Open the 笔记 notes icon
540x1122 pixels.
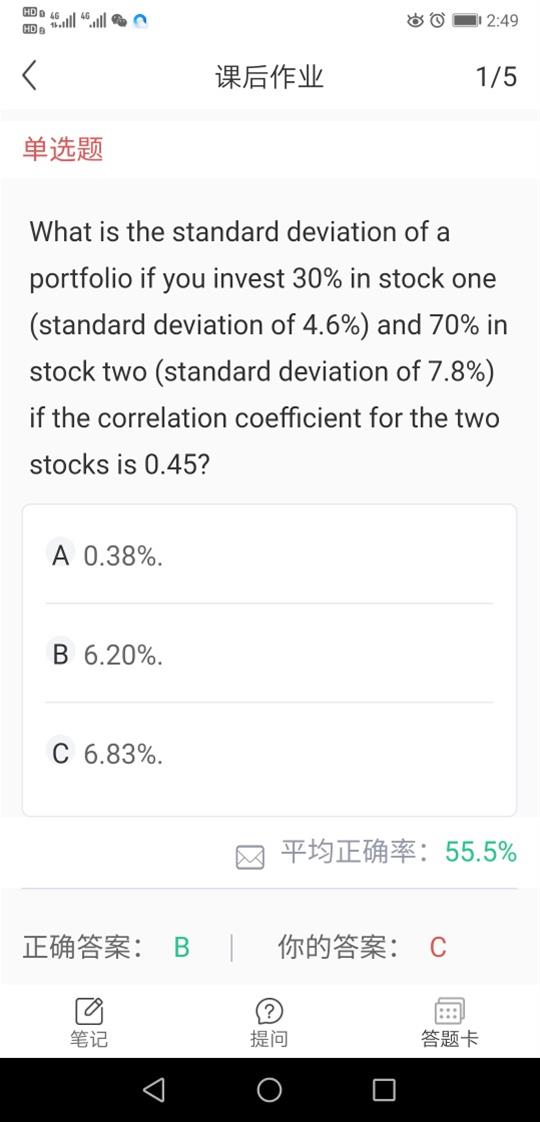tap(89, 1011)
